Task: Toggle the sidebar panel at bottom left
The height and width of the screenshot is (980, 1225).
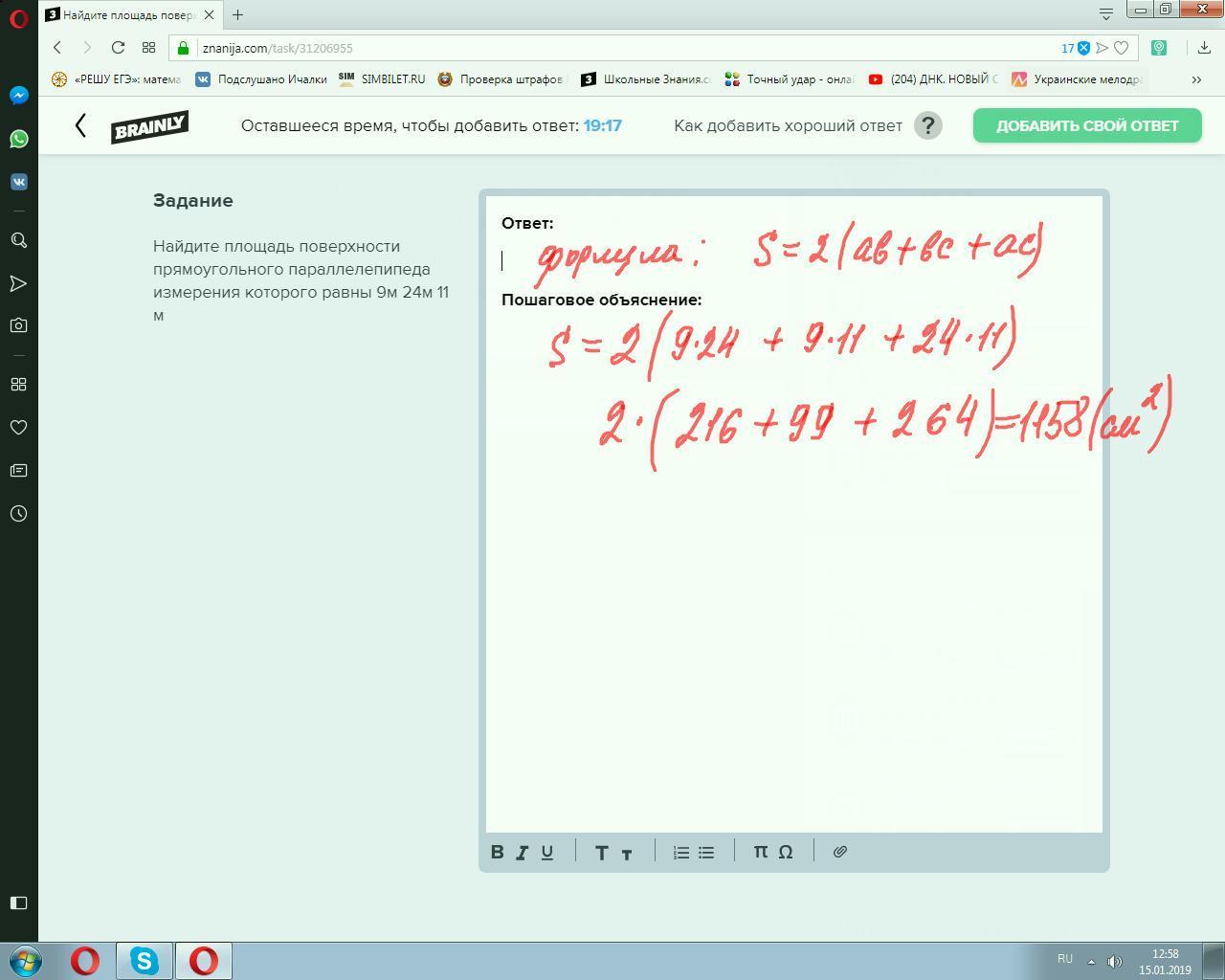Action: pos(18,902)
